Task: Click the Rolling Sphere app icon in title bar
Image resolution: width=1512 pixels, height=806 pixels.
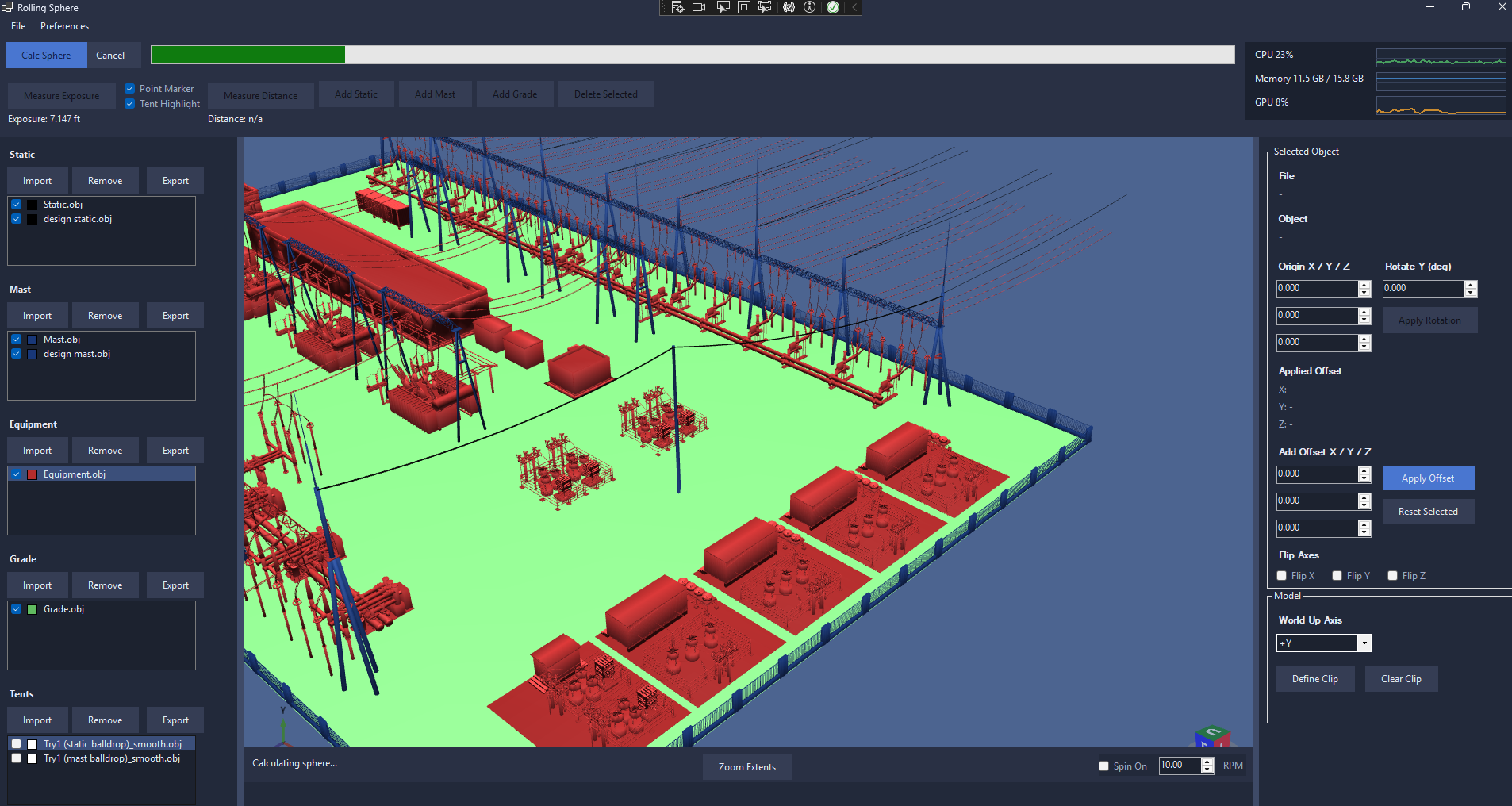Action: tap(7, 7)
